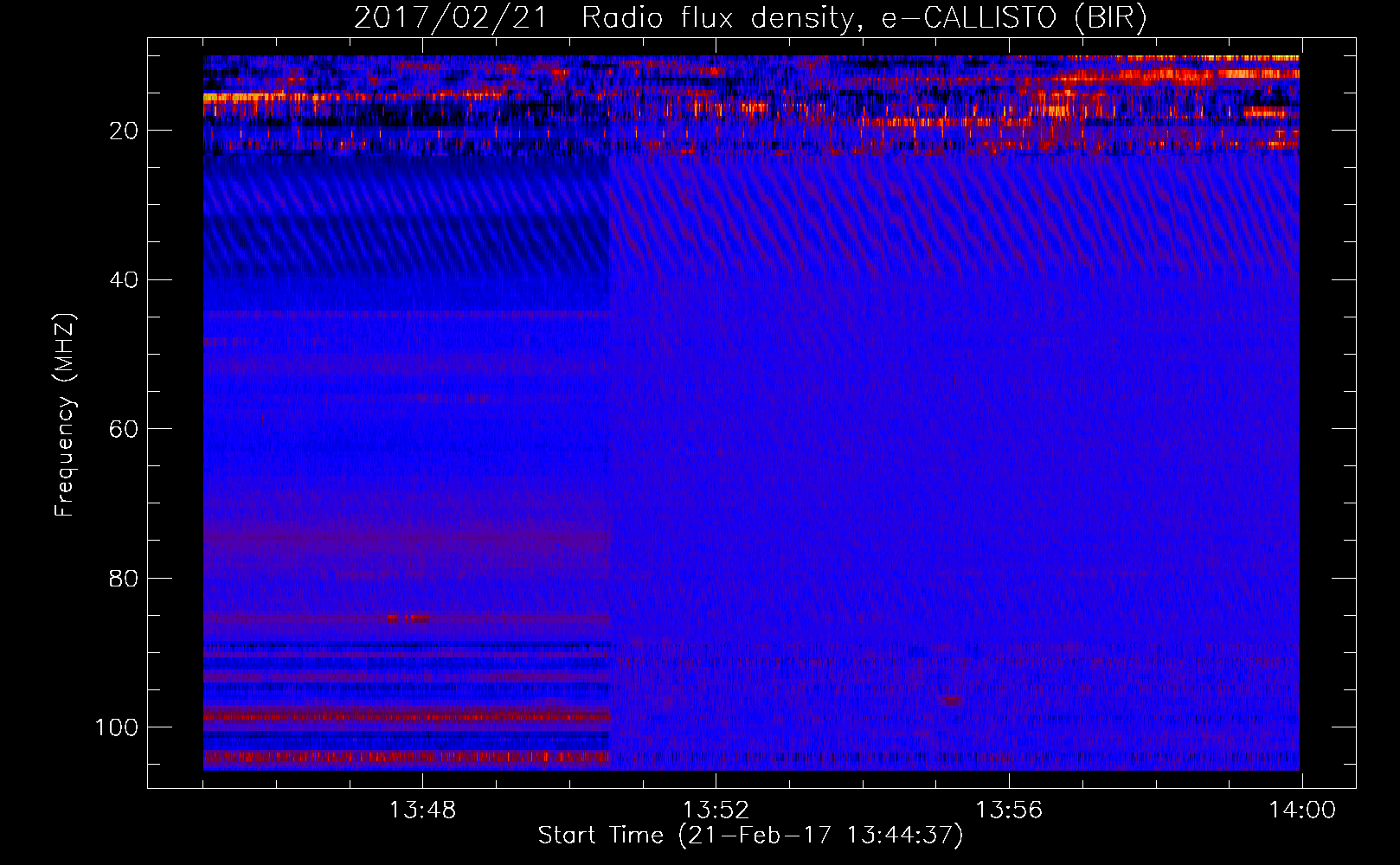Click the "Start Time (21-Feb-17 13:44:37)" x-axis label
The width and height of the screenshot is (1400, 865).
(750, 836)
